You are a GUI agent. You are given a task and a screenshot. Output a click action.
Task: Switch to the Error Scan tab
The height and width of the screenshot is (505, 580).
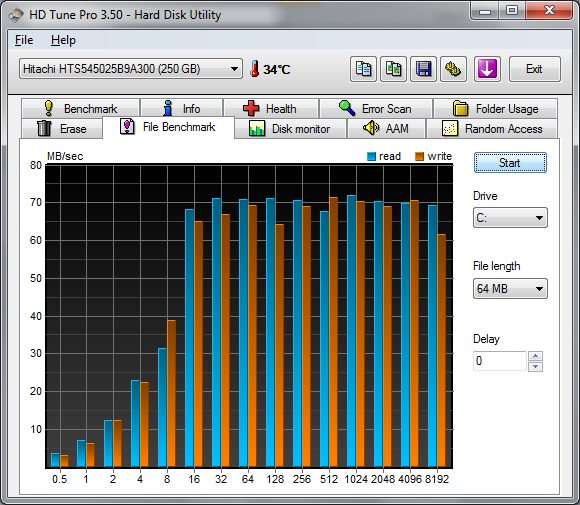tap(376, 108)
